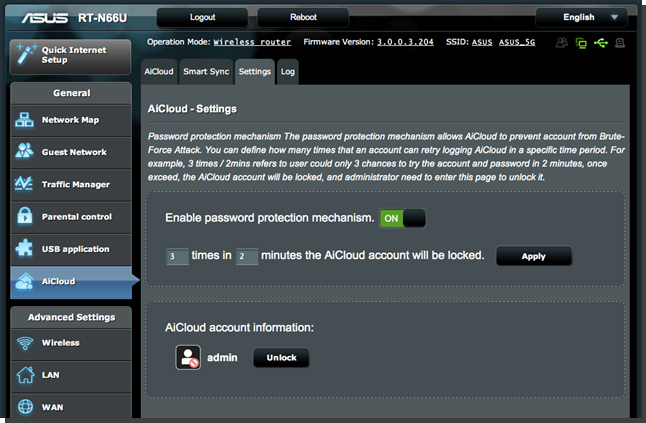The height and width of the screenshot is (423, 646).
Task: Turn off the password protection mechanism switch
Action: (402, 217)
